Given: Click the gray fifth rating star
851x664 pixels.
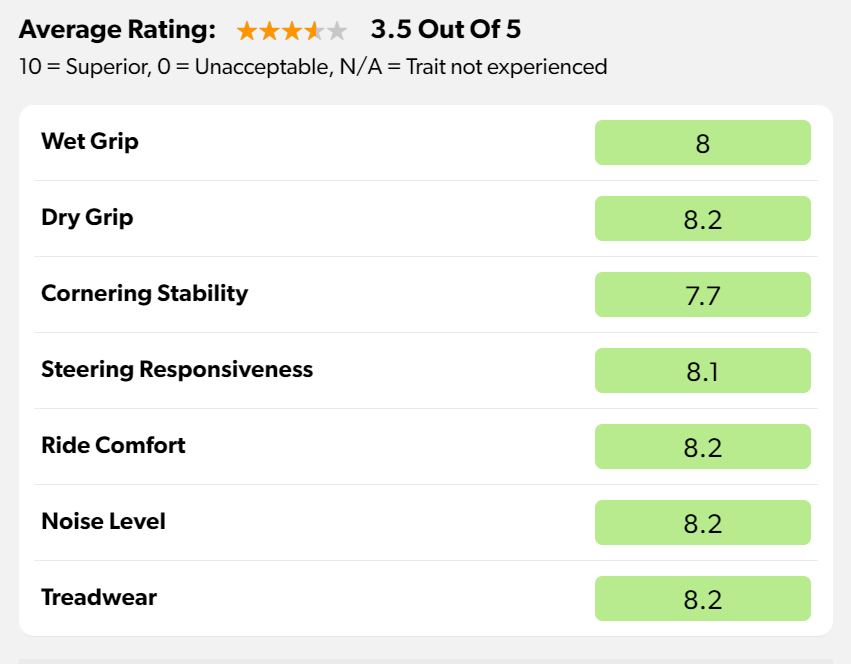Looking at the screenshot, I should (337, 31).
